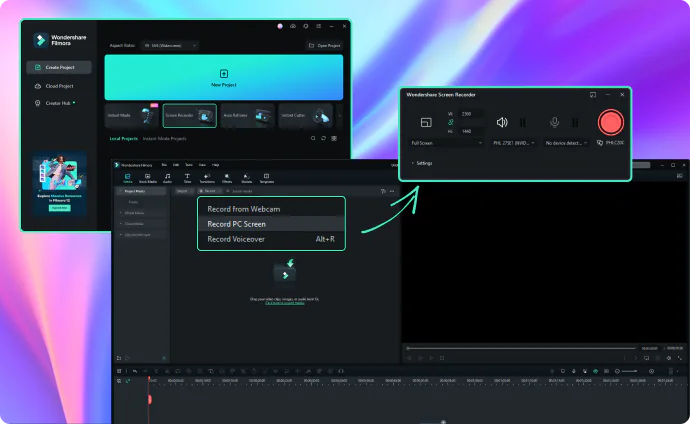Click the Open Project button
Screen dimensions: 690x424
coord(325,45)
